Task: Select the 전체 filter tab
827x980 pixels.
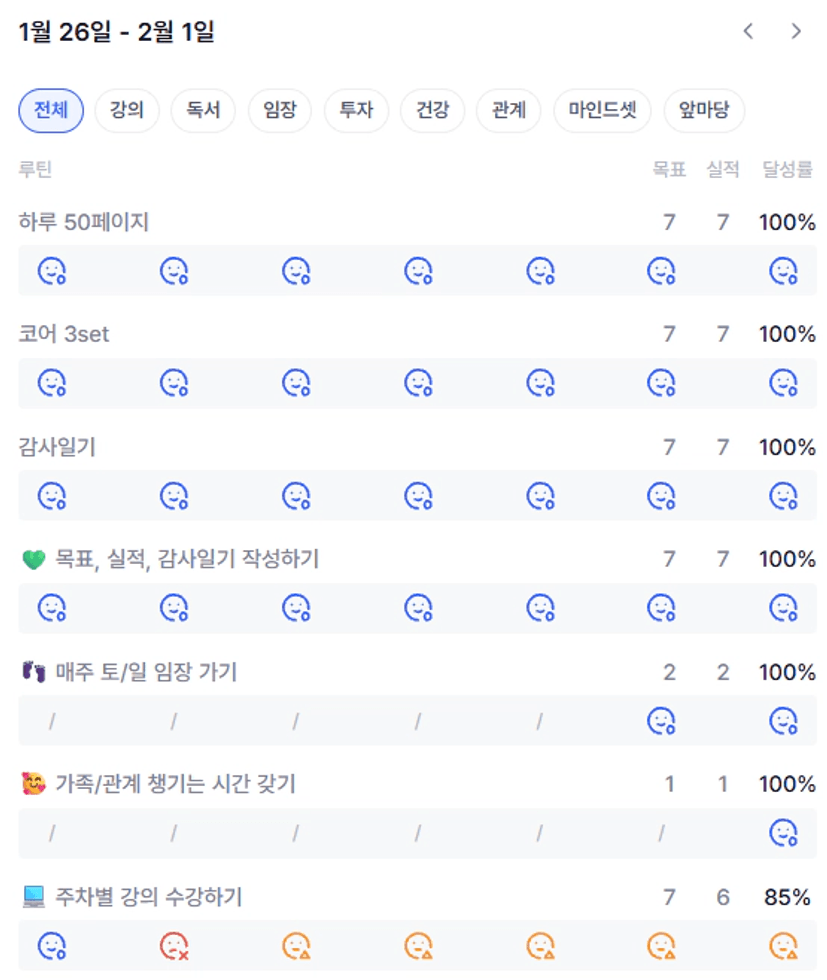Action: point(51,111)
